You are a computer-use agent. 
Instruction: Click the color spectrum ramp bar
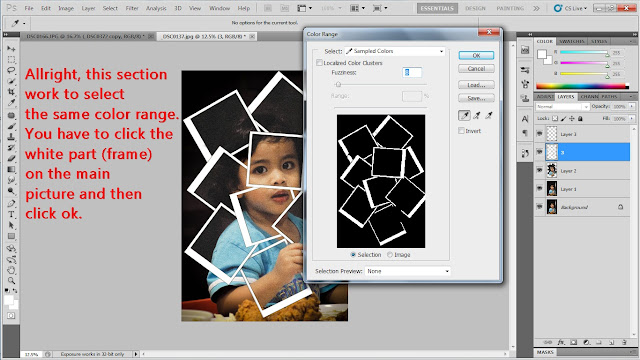582,86
